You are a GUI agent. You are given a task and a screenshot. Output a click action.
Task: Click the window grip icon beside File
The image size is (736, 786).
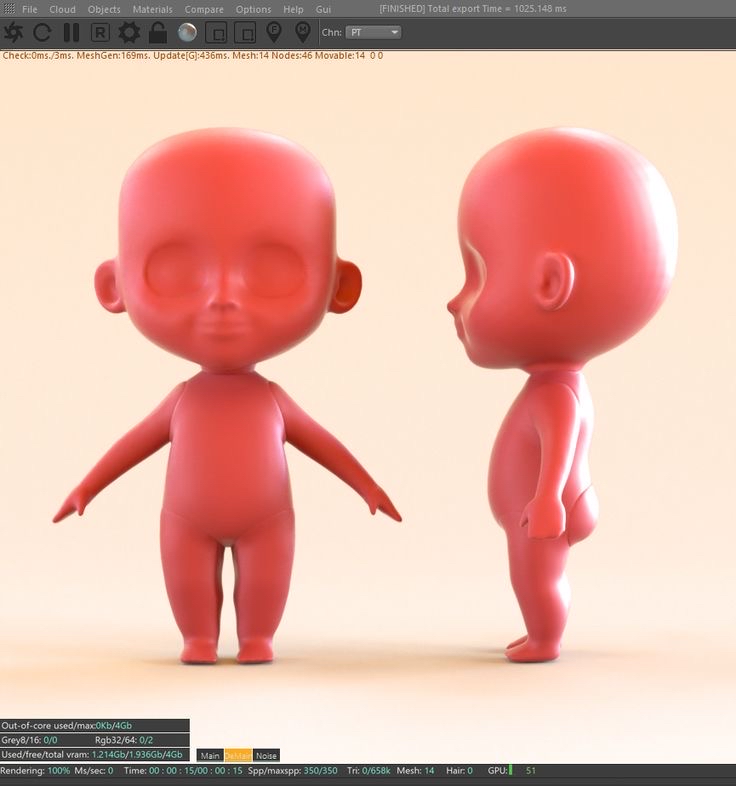[9, 9]
